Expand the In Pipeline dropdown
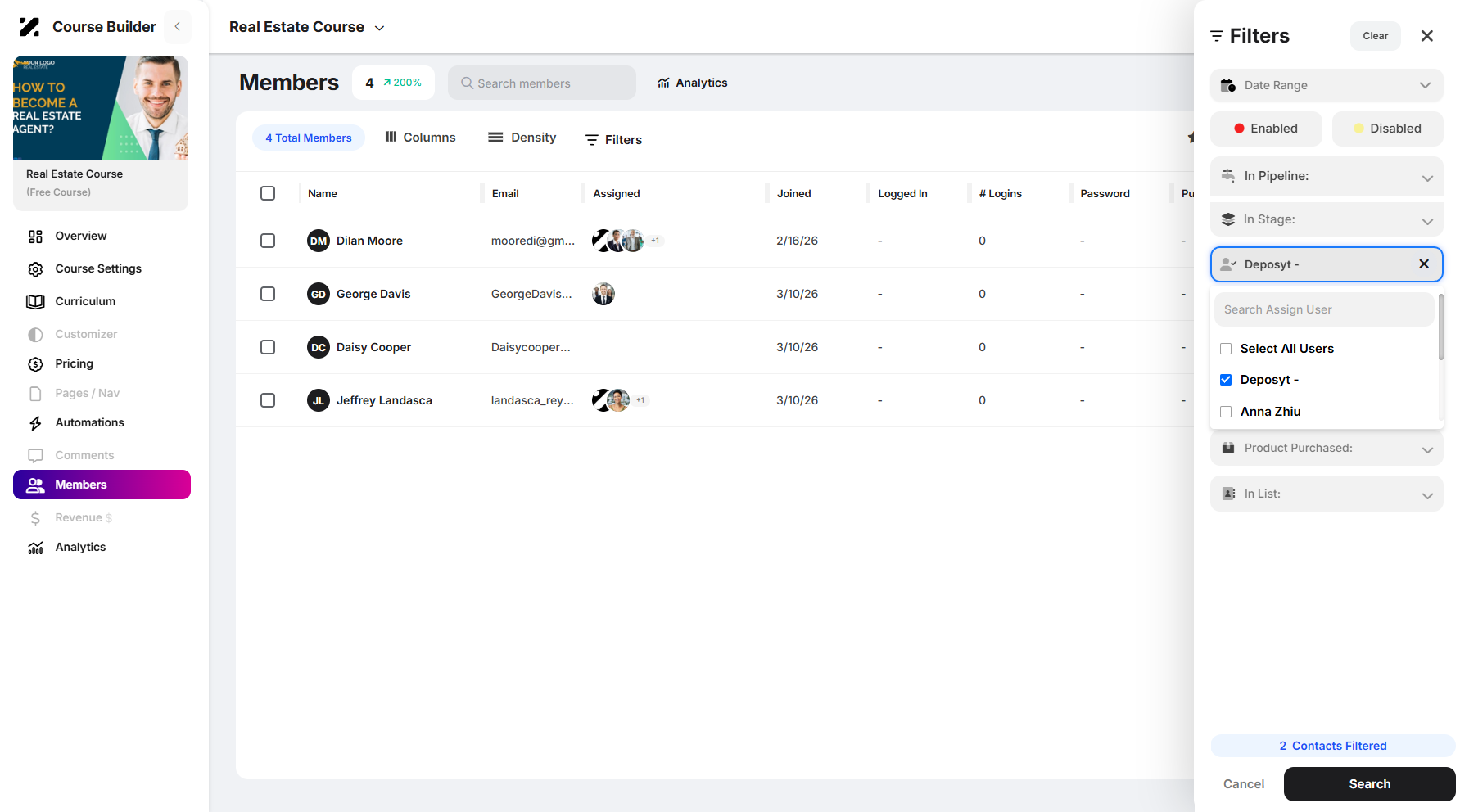Image resolution: width=1460 pixels, height=812 pixels. 1327,176
